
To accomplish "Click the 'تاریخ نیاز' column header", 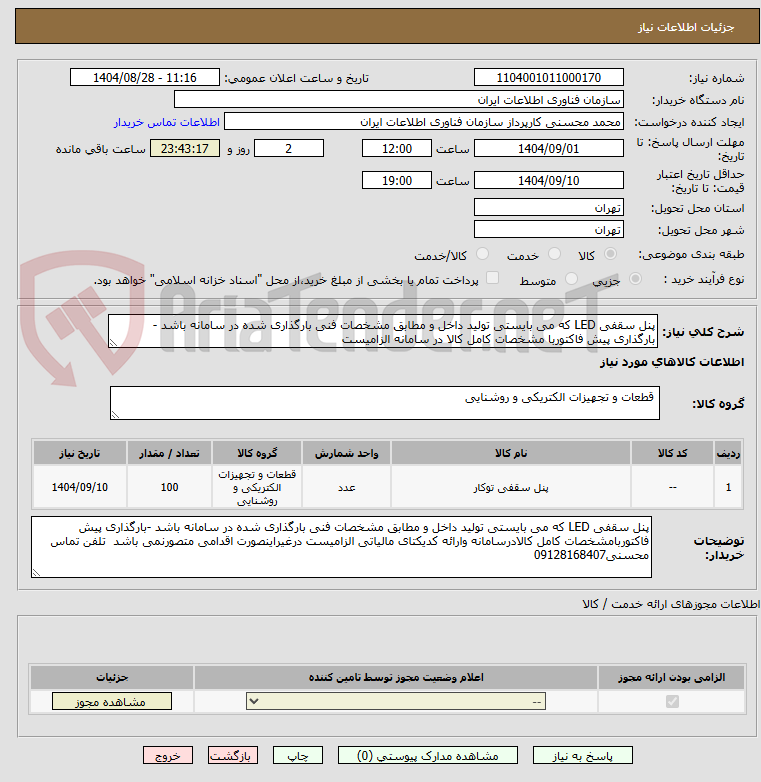I will tap(80, 453).
